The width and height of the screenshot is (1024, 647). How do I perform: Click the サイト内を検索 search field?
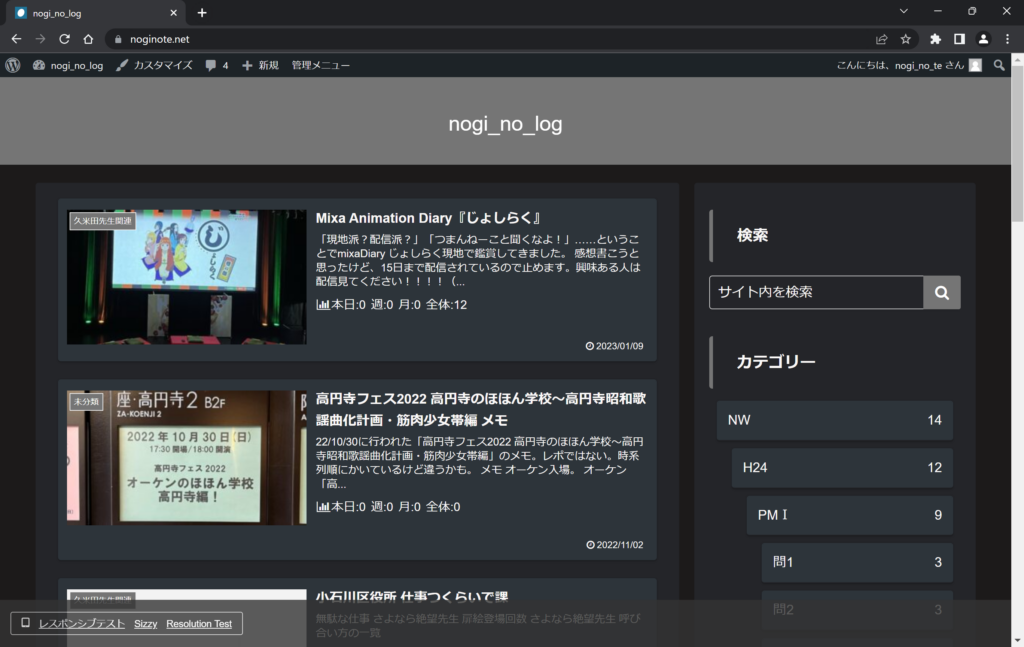click(816, 292)
